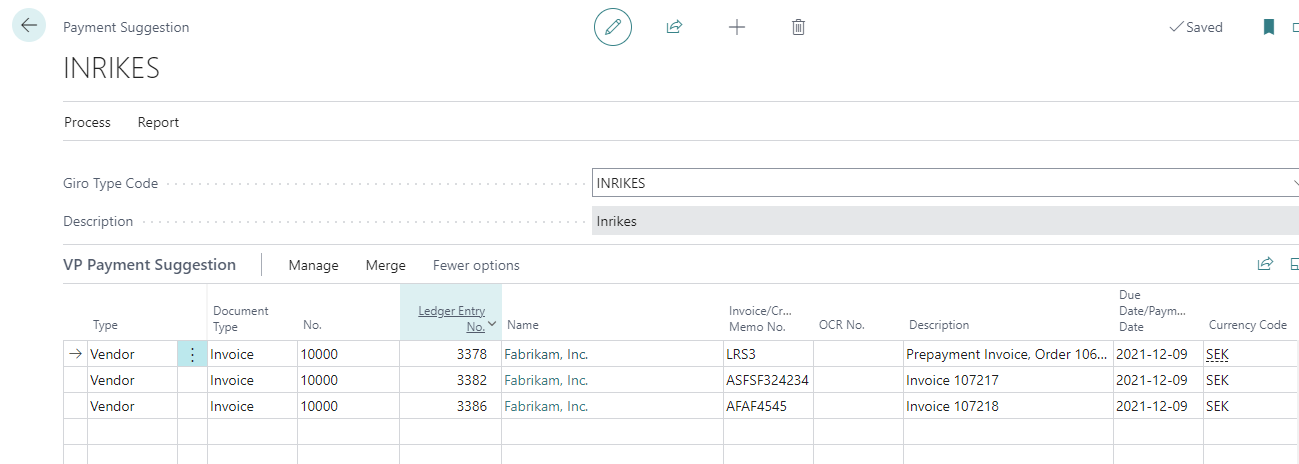
Task: Click due date in row 3382
Action: [x=1151, y=380]
